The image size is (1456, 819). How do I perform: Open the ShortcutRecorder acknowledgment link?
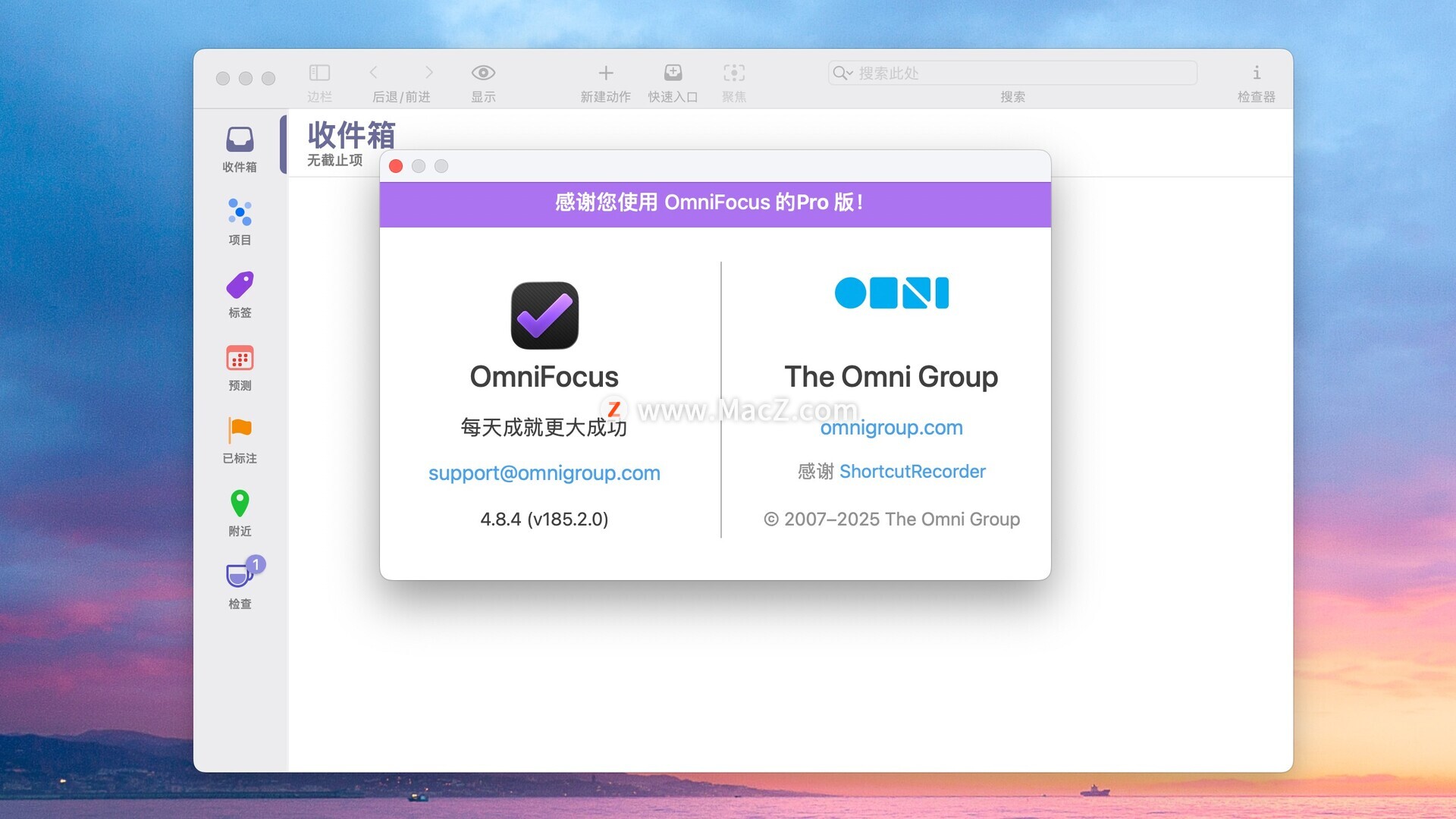pyautogui.click(x=912, y=472)
